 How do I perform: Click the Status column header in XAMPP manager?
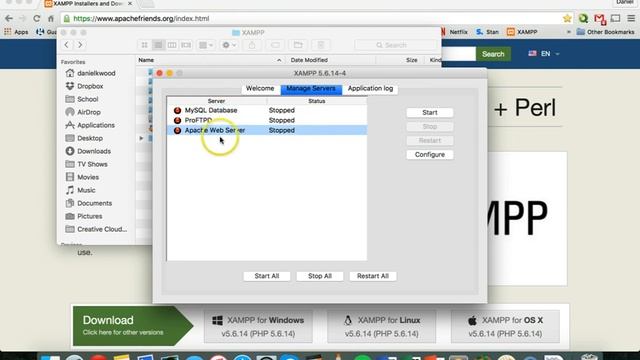pos(317,101)
